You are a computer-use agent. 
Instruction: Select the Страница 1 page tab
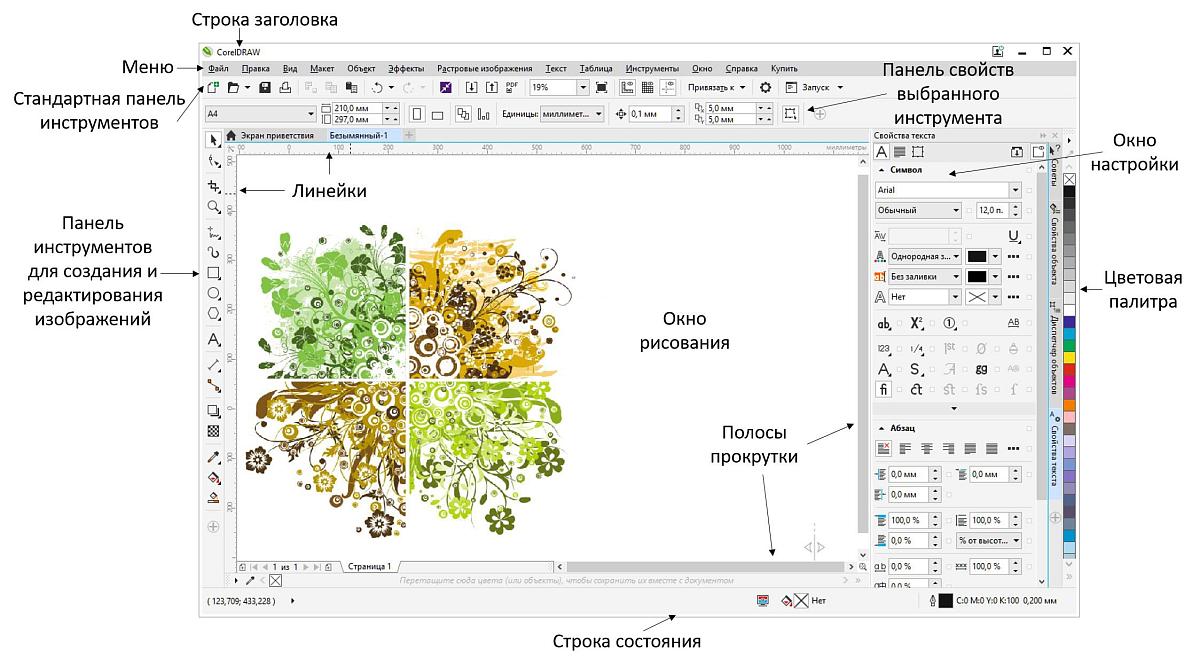coord(369,566)
